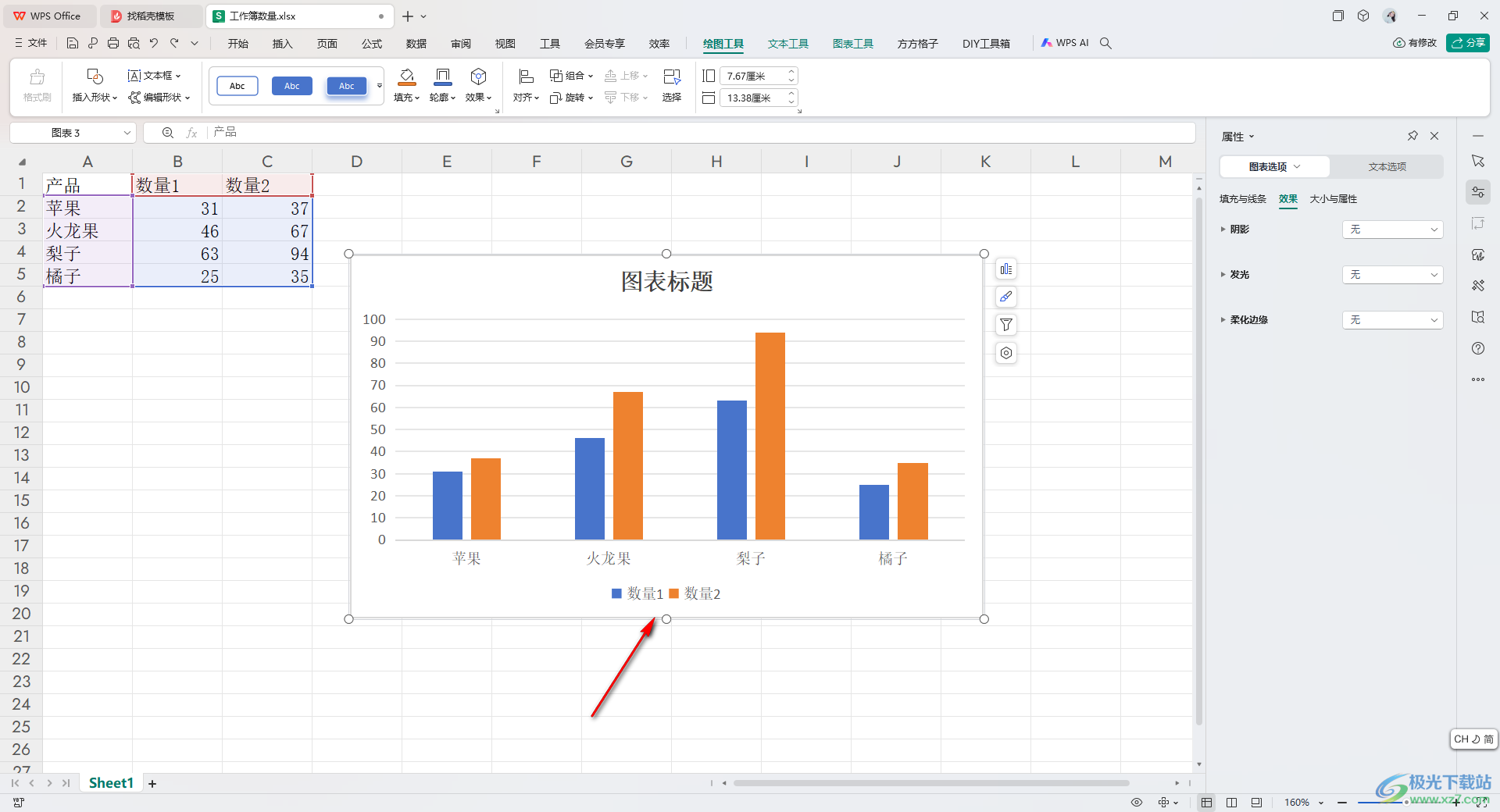The image size is (1500, 812).
Task: Click the selection arrow sidebar icon
Action: point(1478,161)
